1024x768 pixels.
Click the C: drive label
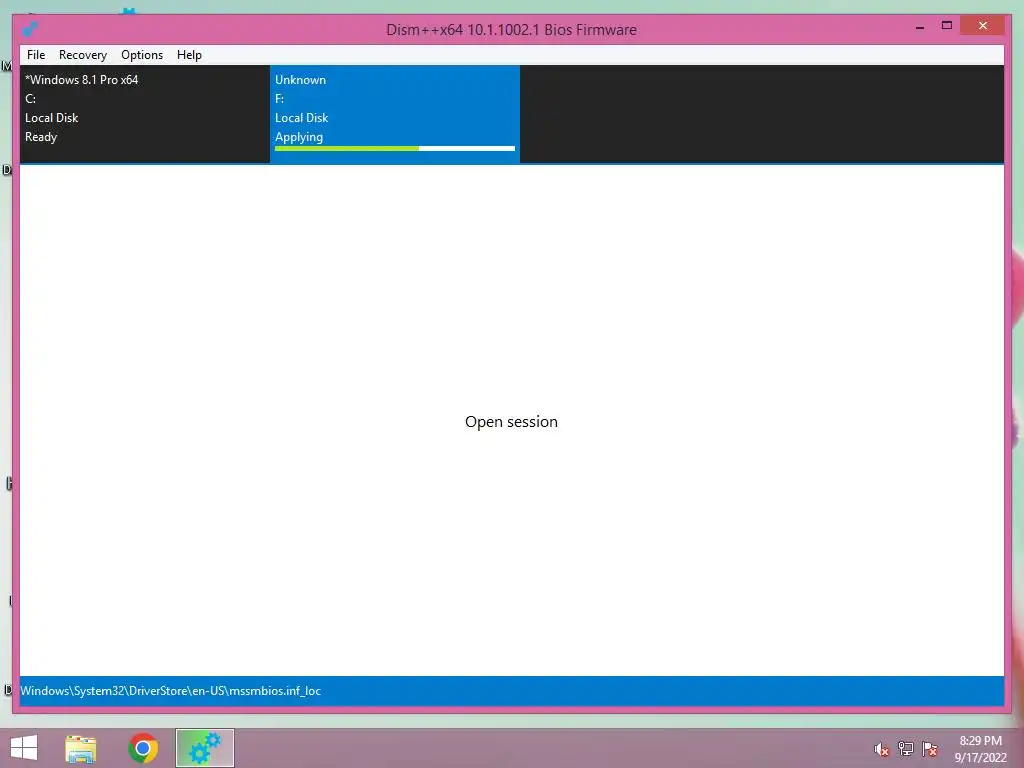point(30,99)
